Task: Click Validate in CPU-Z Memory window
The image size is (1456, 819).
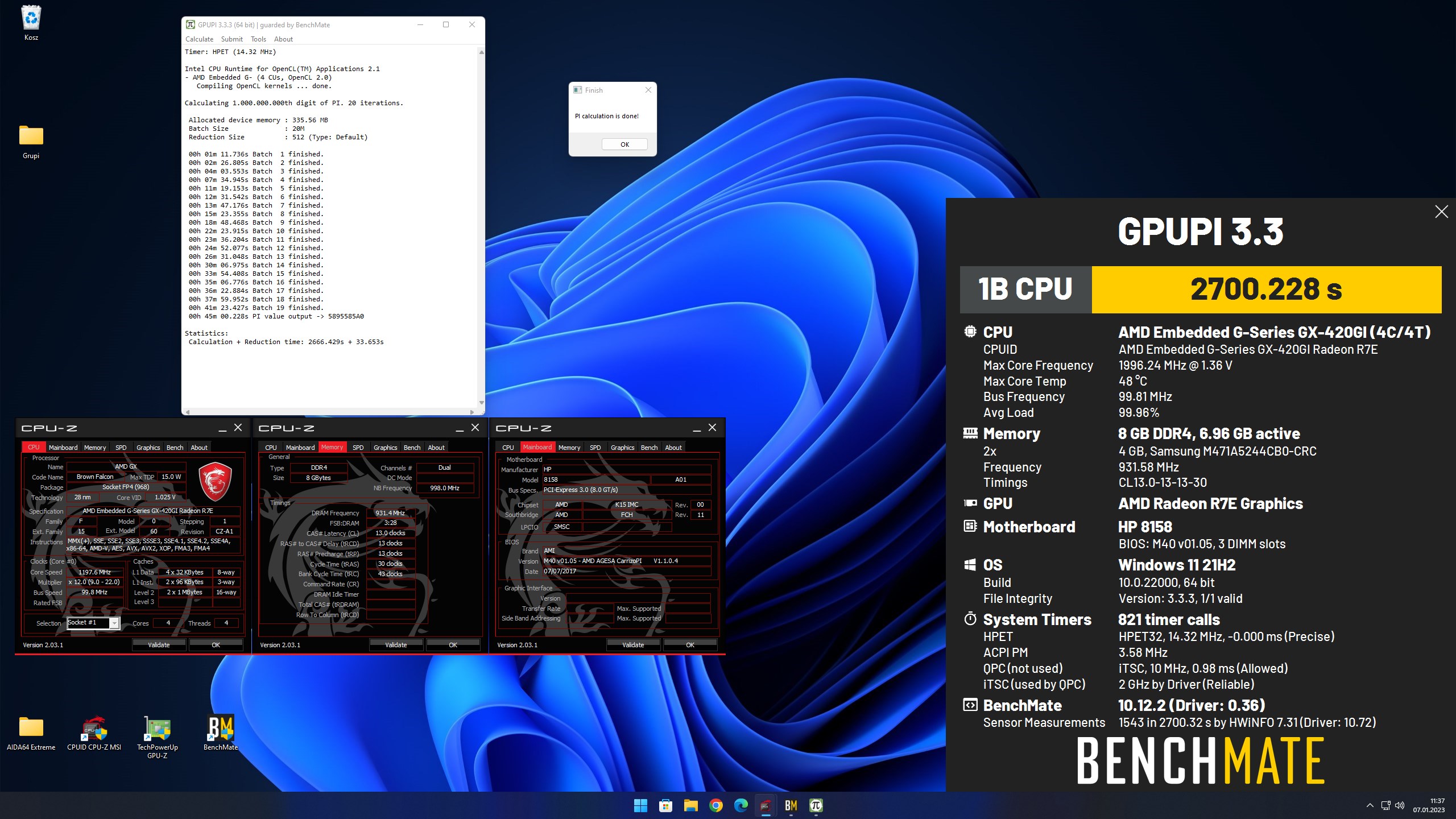Action: [396, 645]
